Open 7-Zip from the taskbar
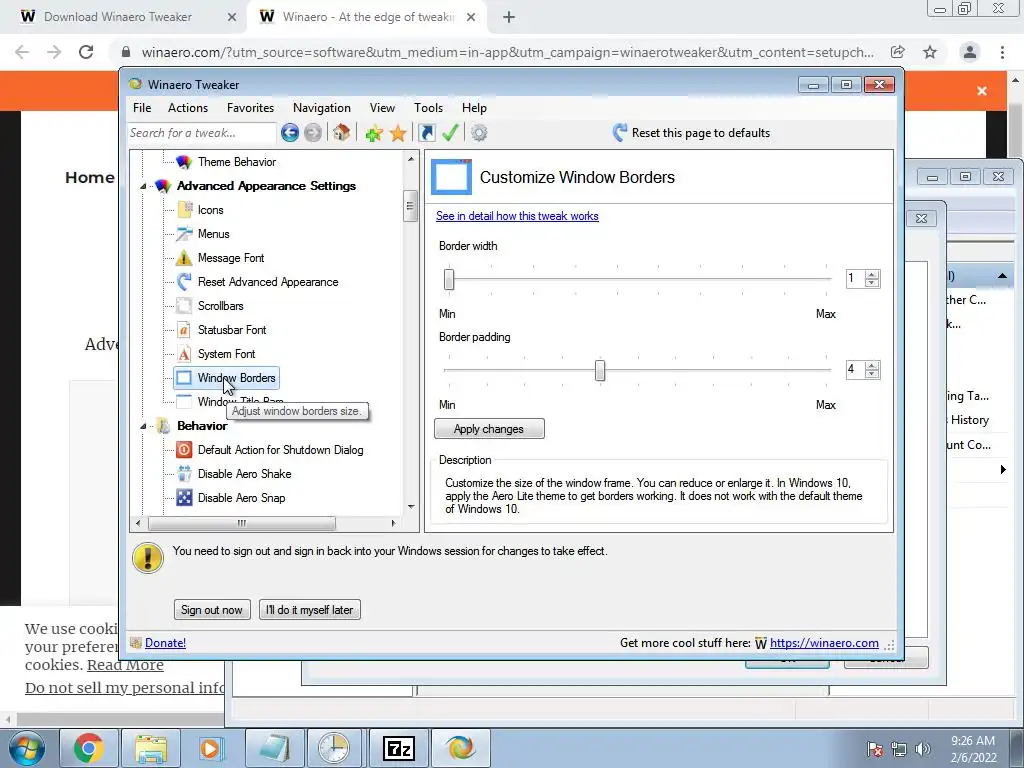1024x768 pixels. point(399,748)
